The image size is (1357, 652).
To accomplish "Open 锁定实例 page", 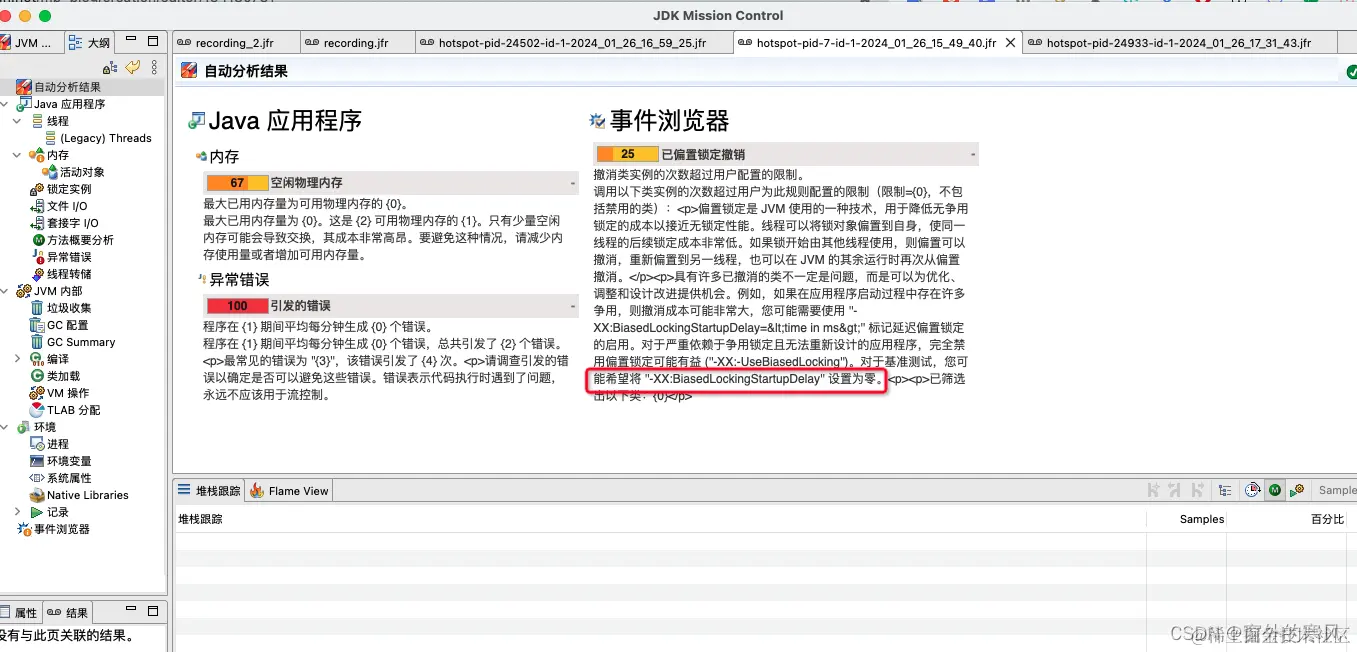I will coord(69,189).
